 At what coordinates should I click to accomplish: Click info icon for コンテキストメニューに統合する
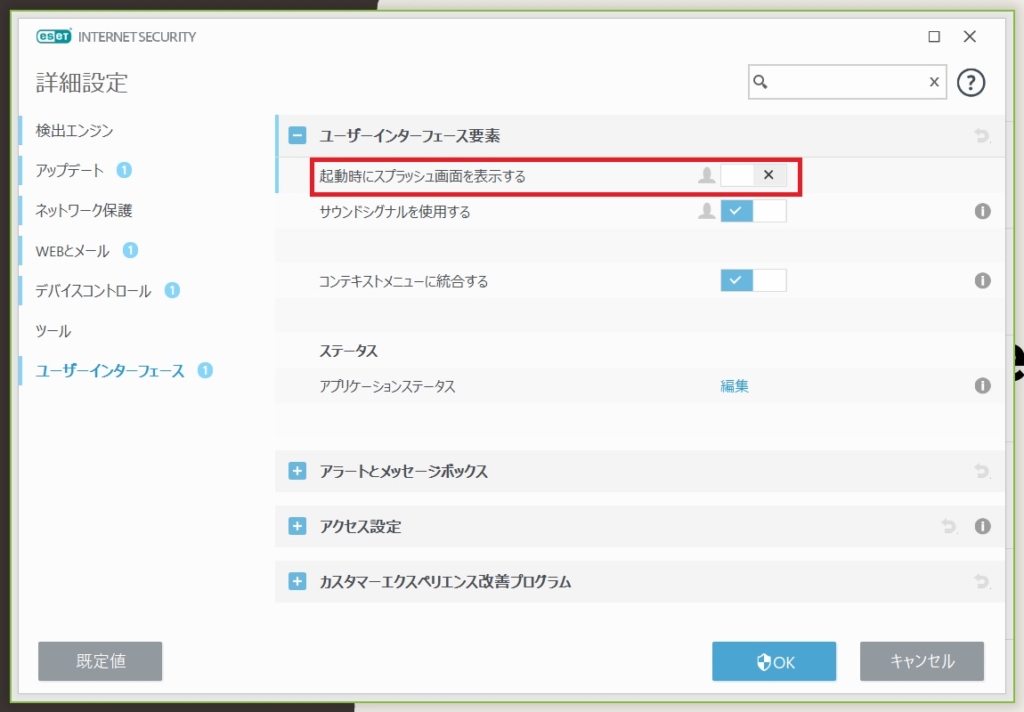click(982, 281)
